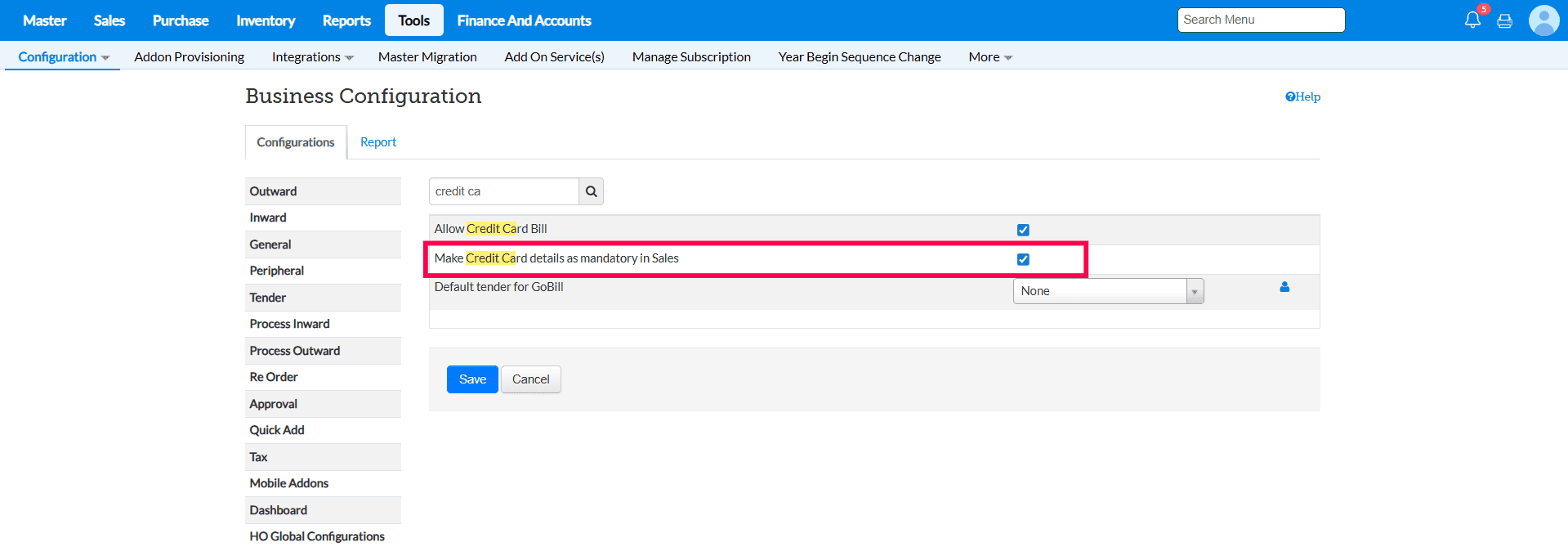Click the configuration search text field

click(x=503, y=191)
